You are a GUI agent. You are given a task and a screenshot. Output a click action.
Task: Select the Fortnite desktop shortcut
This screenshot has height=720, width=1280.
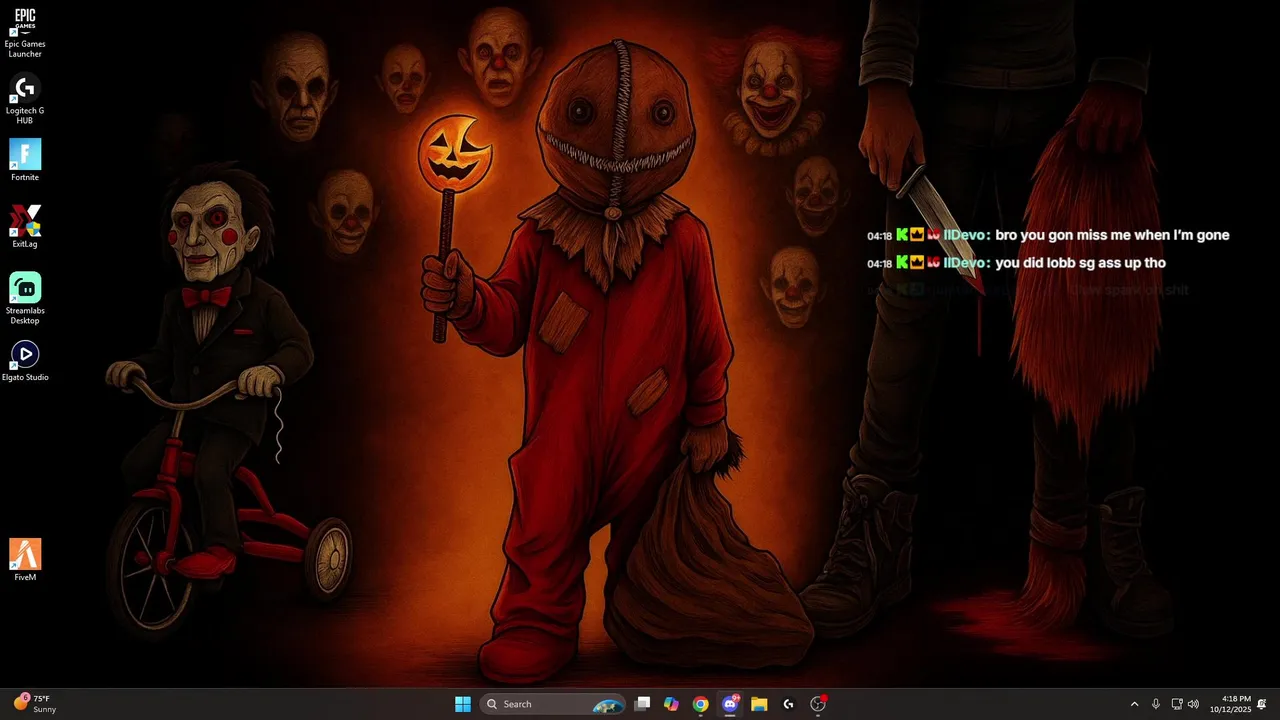[x=25, y=160]
